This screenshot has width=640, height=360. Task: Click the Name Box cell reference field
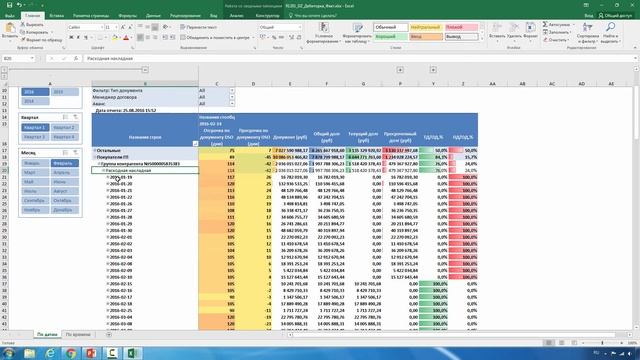coord(18,58)
